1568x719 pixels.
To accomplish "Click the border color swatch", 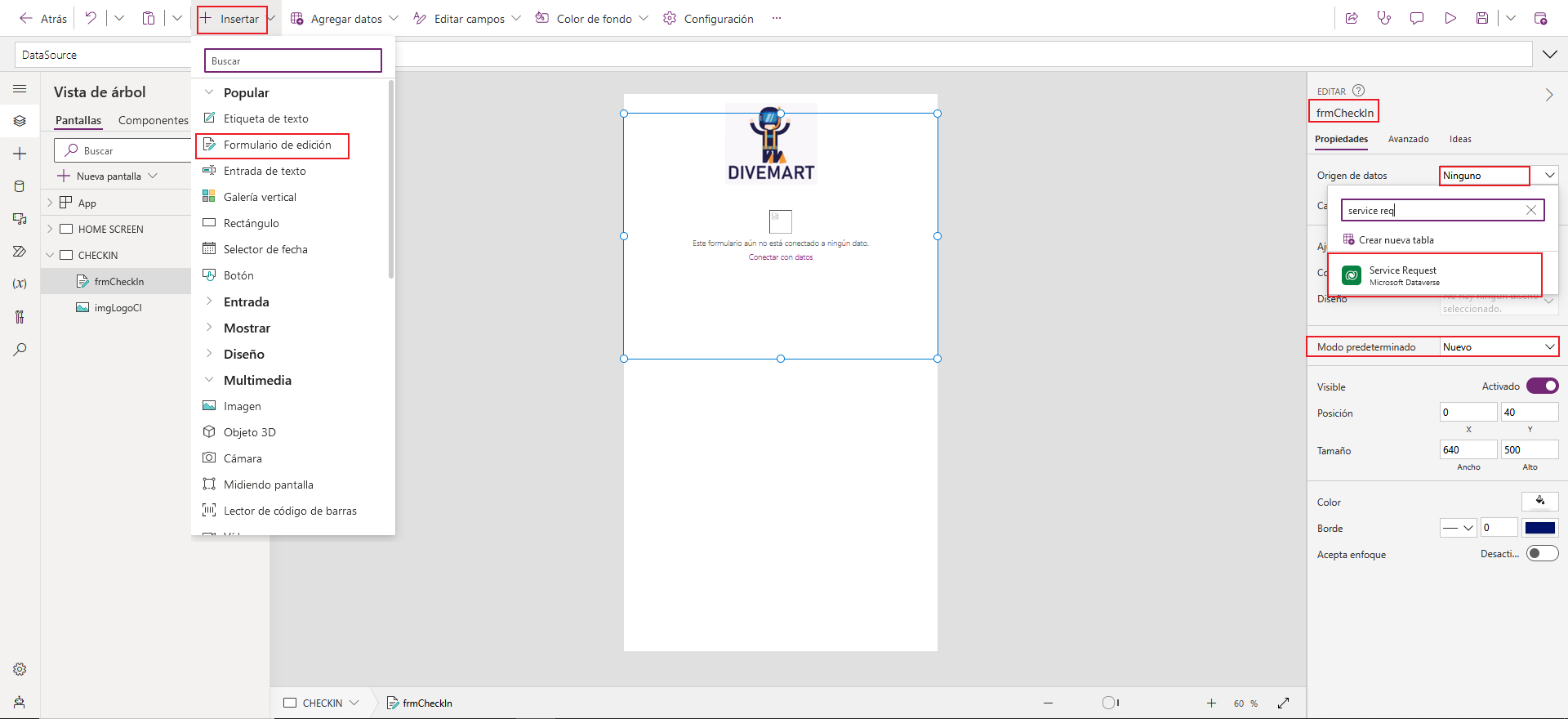I will tap(1540, 528).
